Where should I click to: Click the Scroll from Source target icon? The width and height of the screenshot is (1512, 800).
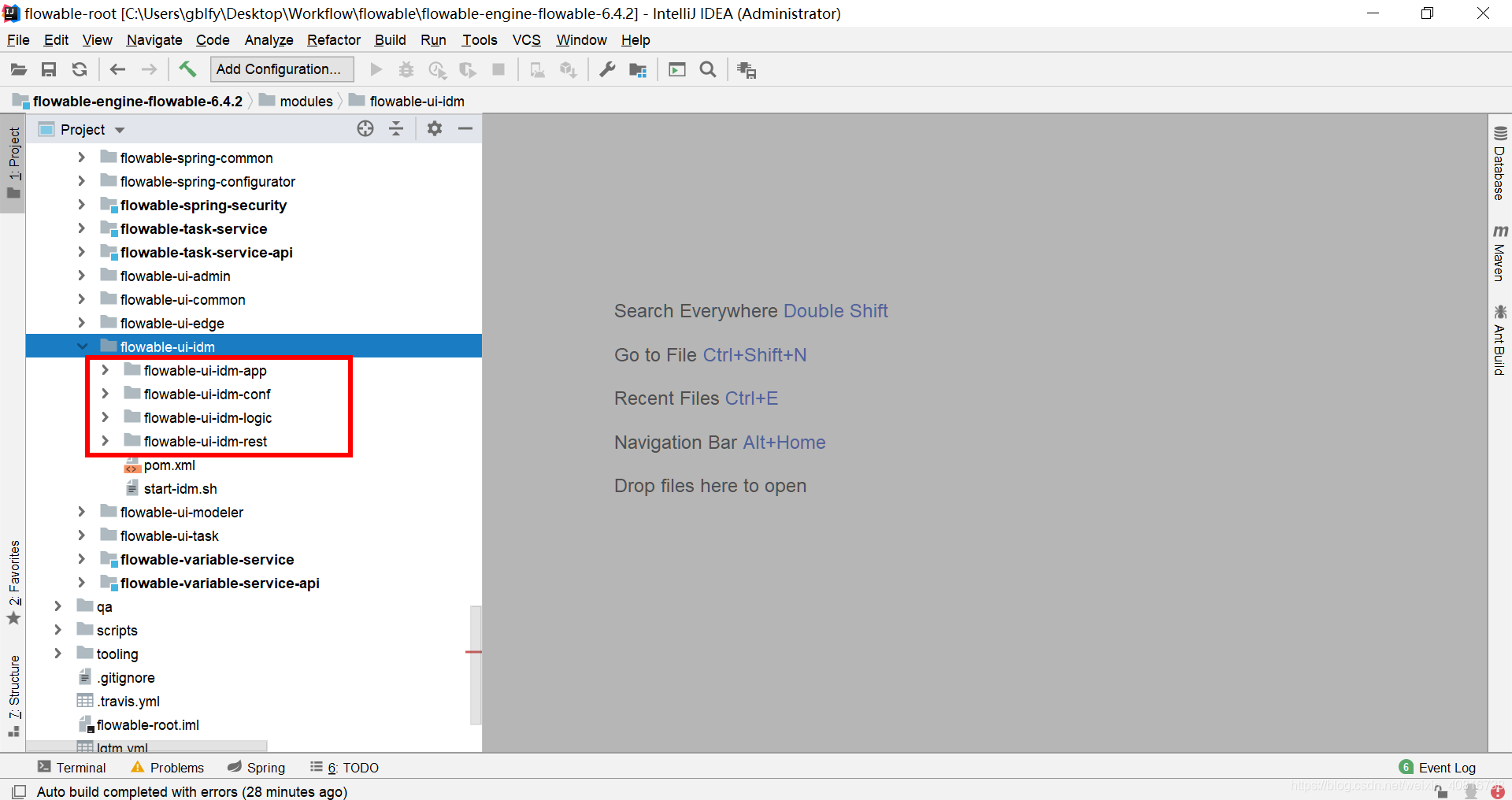pyautogui.click(x=365, y=129)
